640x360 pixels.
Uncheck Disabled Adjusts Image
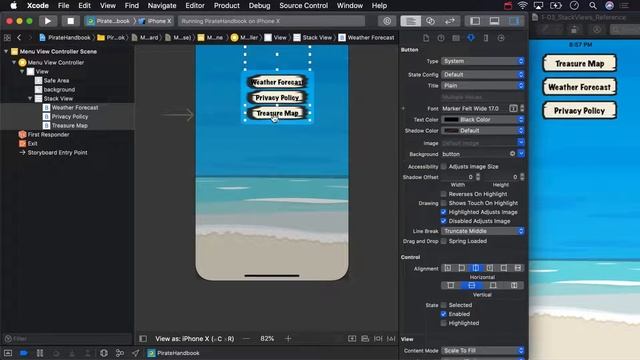click(444, 221)
